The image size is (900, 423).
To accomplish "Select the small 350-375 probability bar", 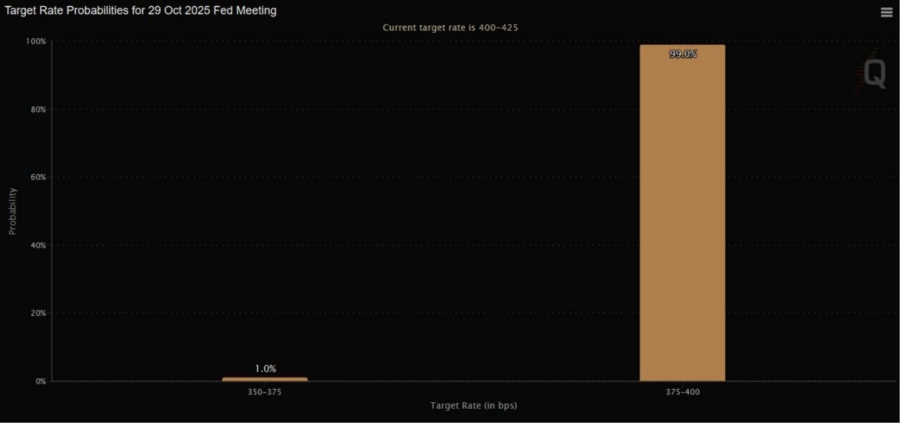I will pyautogui.click(x=265, y=379).
